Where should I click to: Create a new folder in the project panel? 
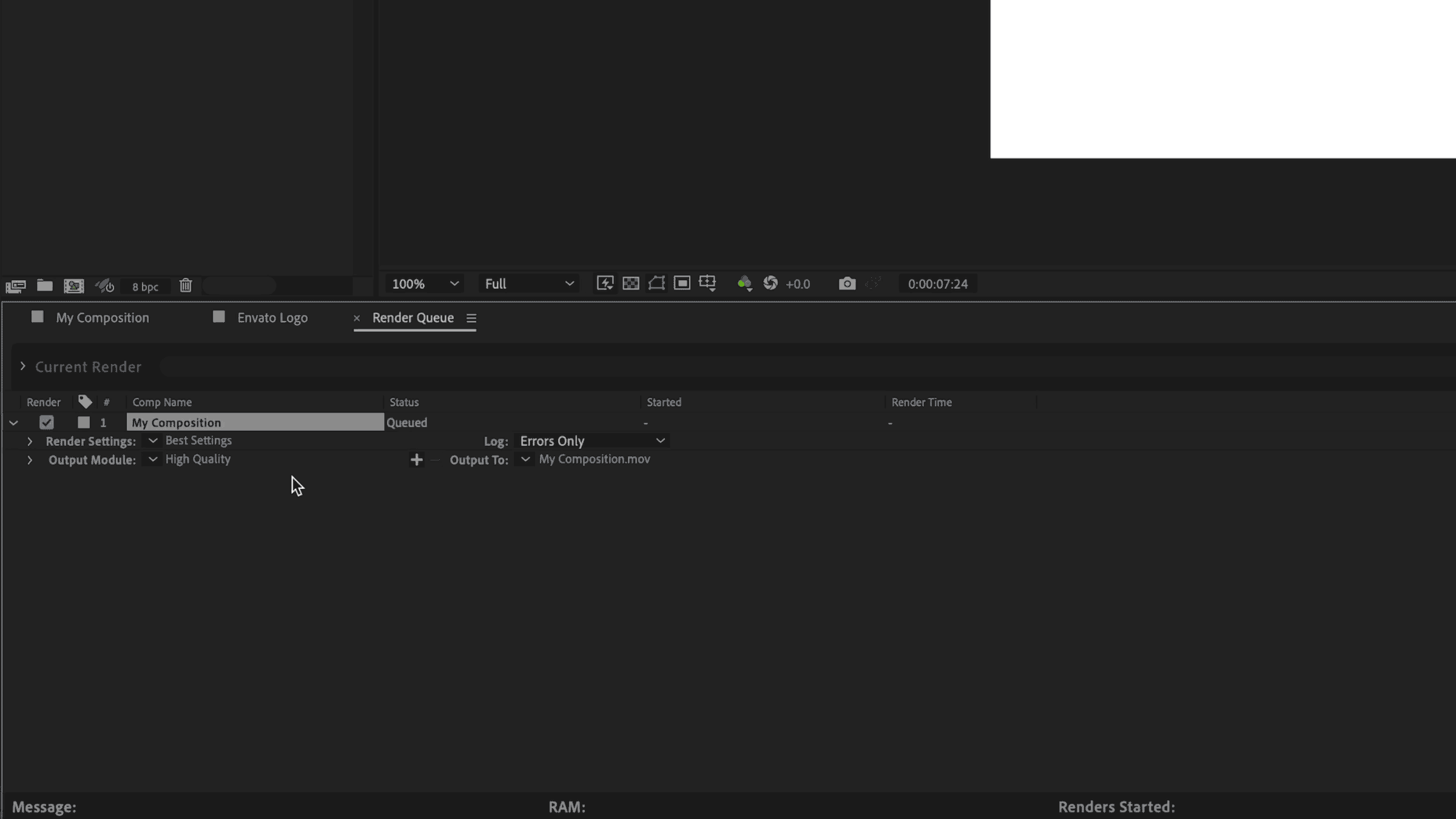point(44,285)
